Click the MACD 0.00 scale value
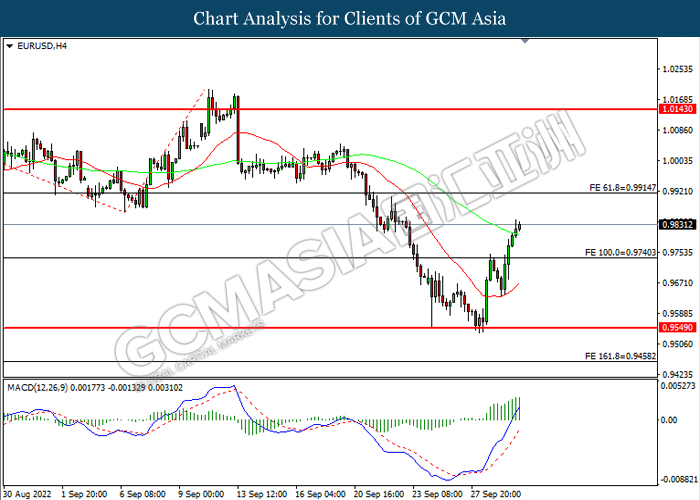The image size is (700, 500). pyautogui.click(x=669, y=420)
